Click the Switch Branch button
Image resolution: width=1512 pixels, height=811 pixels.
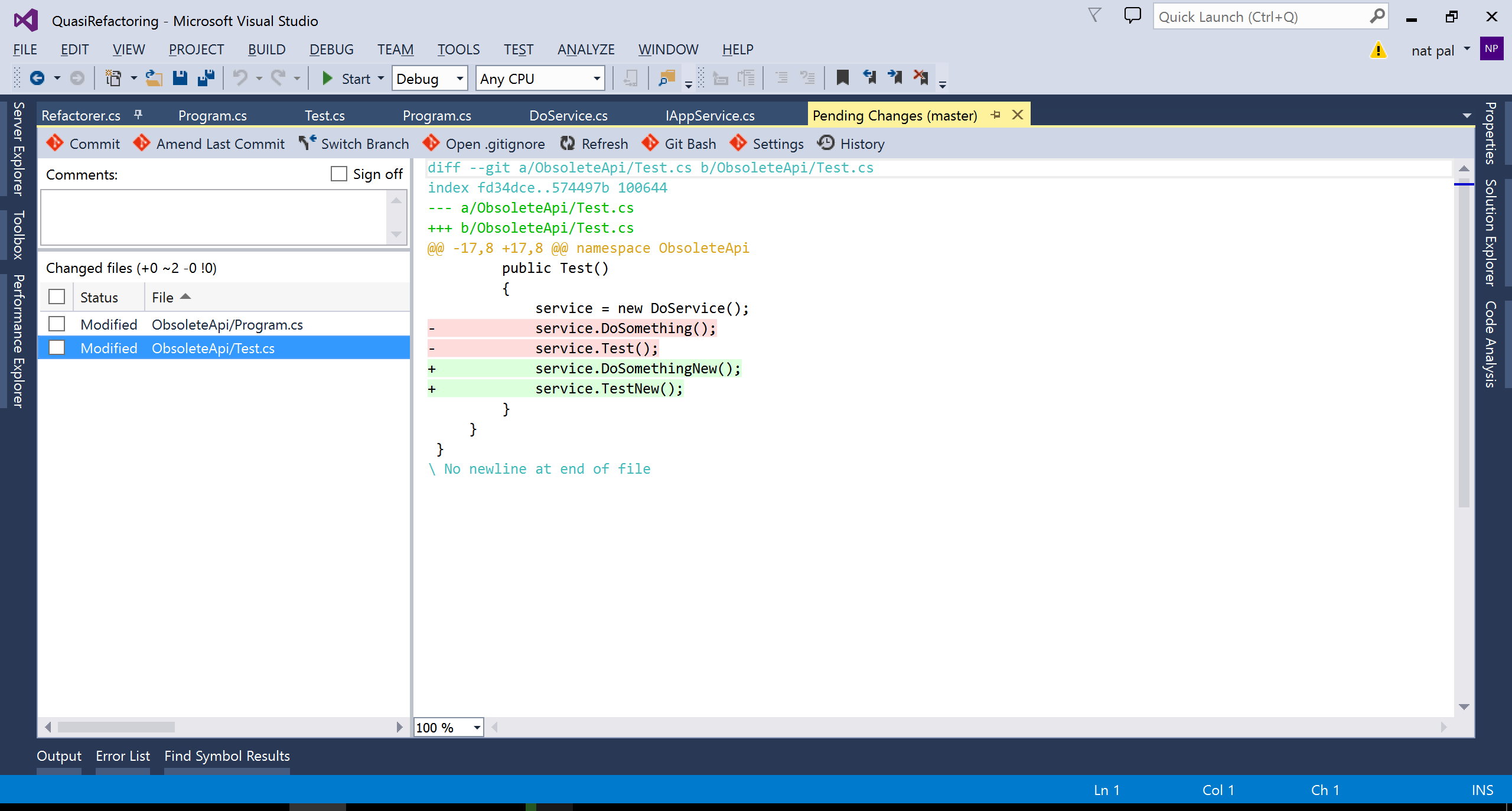click(354, 144)
